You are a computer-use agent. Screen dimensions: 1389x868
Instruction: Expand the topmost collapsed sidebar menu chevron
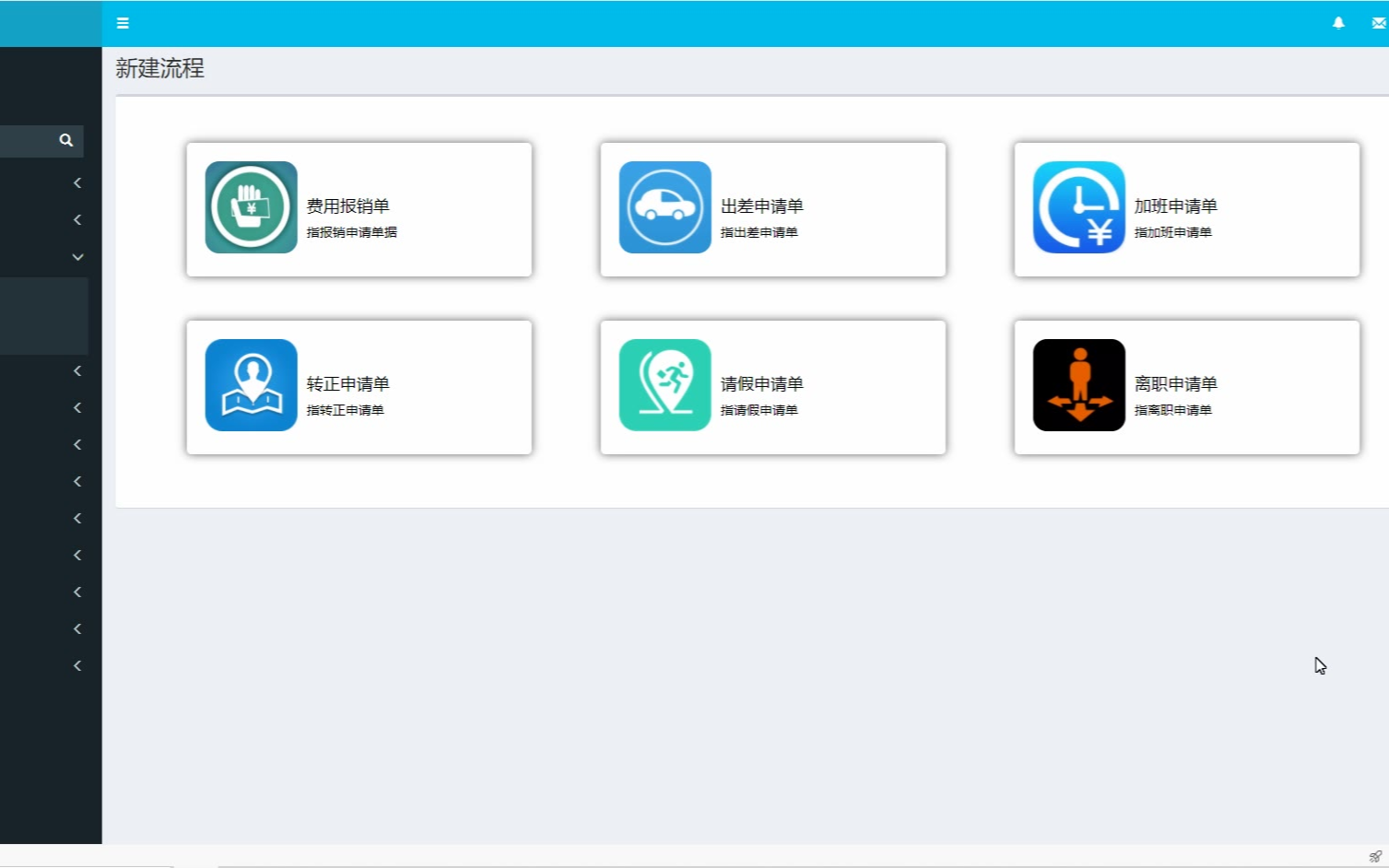[77, 183]
